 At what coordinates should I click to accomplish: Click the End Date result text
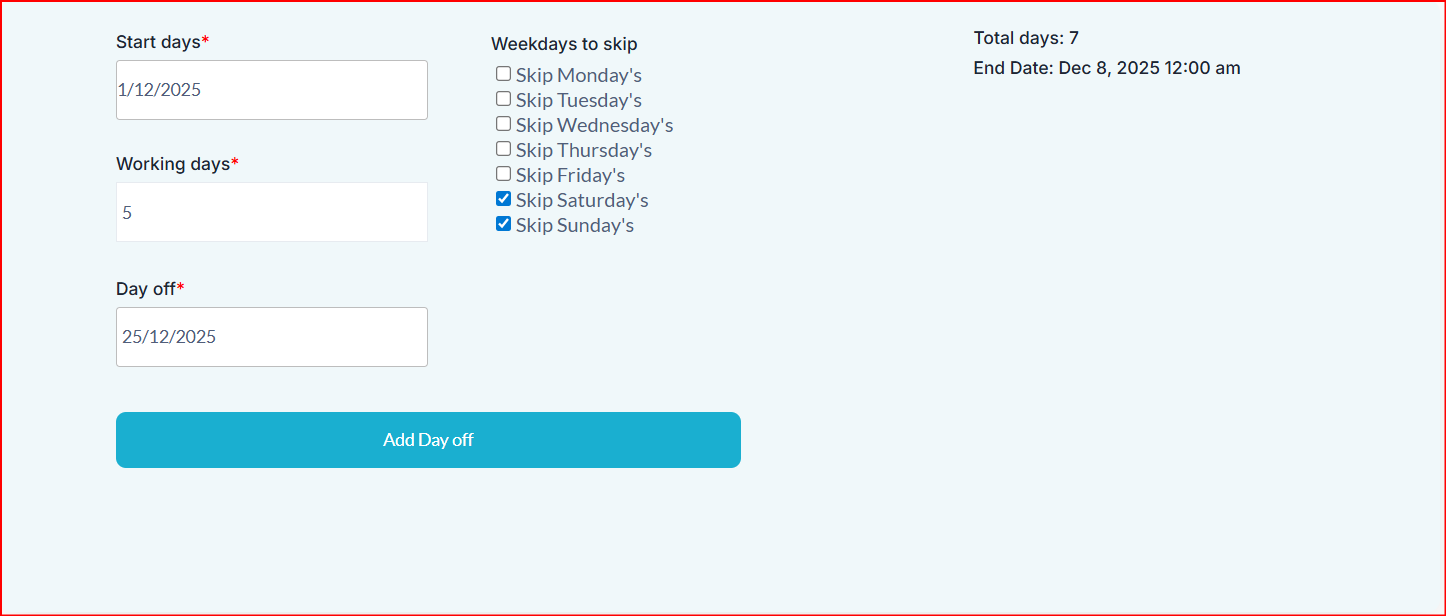[1106, 68]
